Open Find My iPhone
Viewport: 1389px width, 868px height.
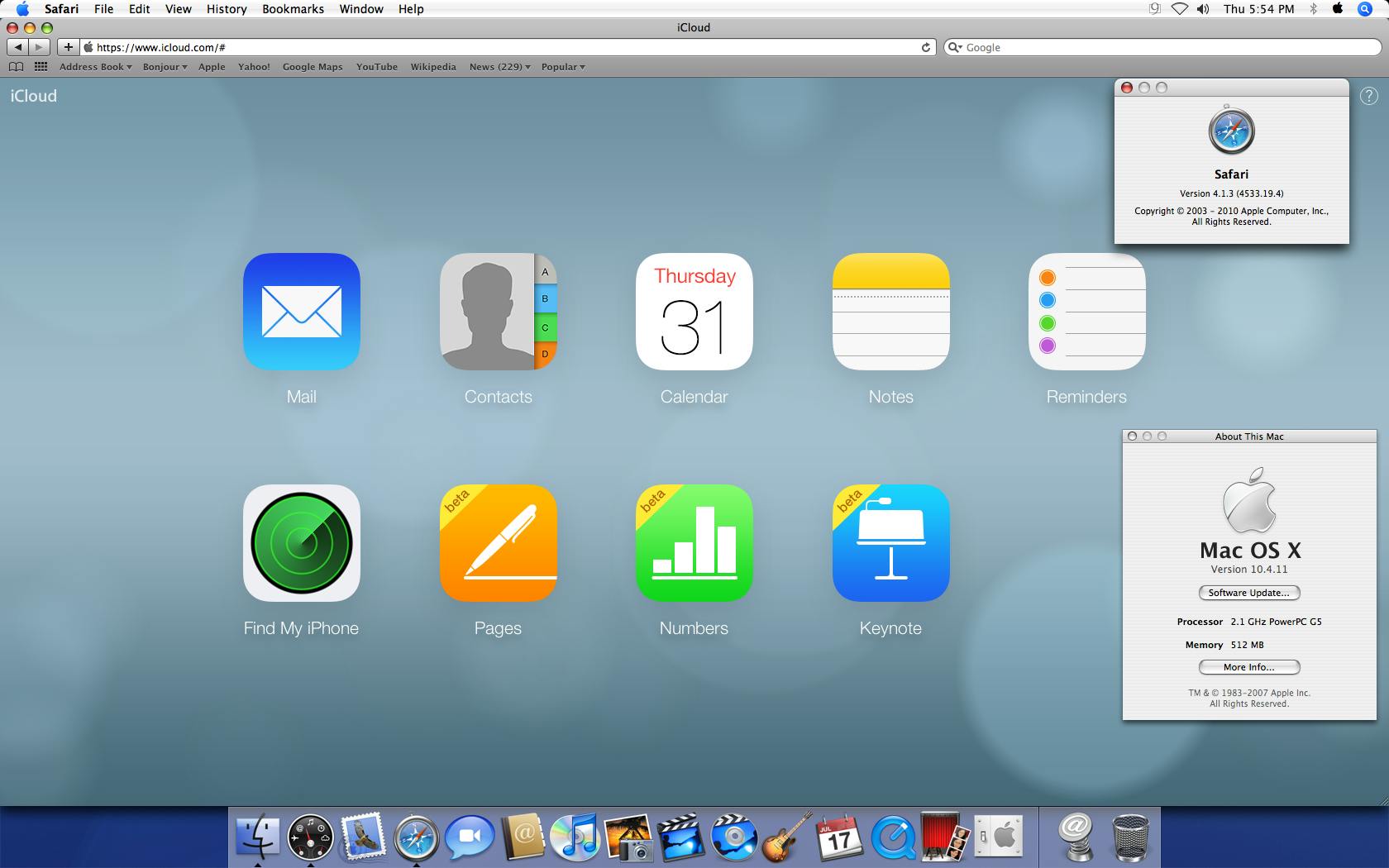[301, 543]
